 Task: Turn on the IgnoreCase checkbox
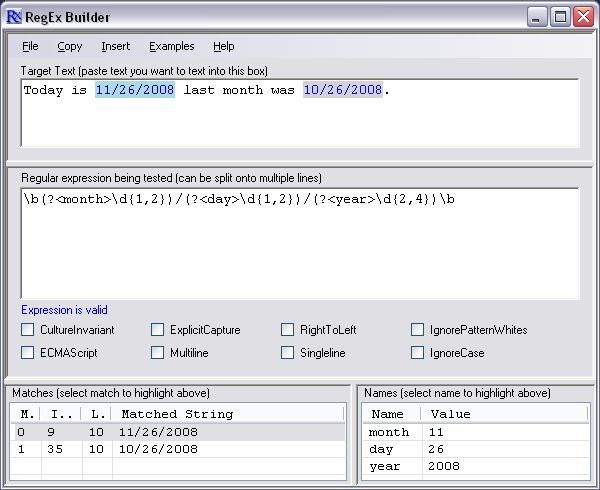[x=418, y=353]
